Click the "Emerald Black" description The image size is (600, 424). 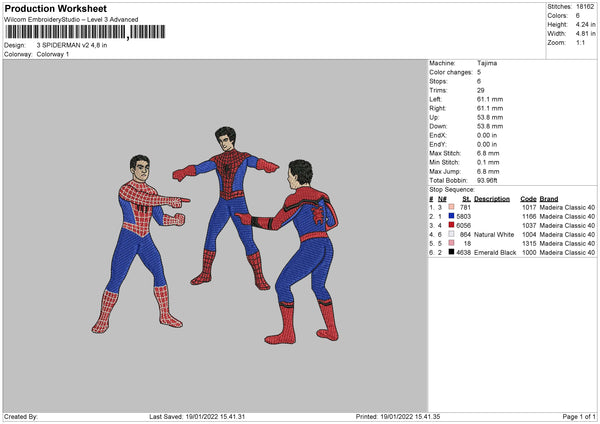495,253
